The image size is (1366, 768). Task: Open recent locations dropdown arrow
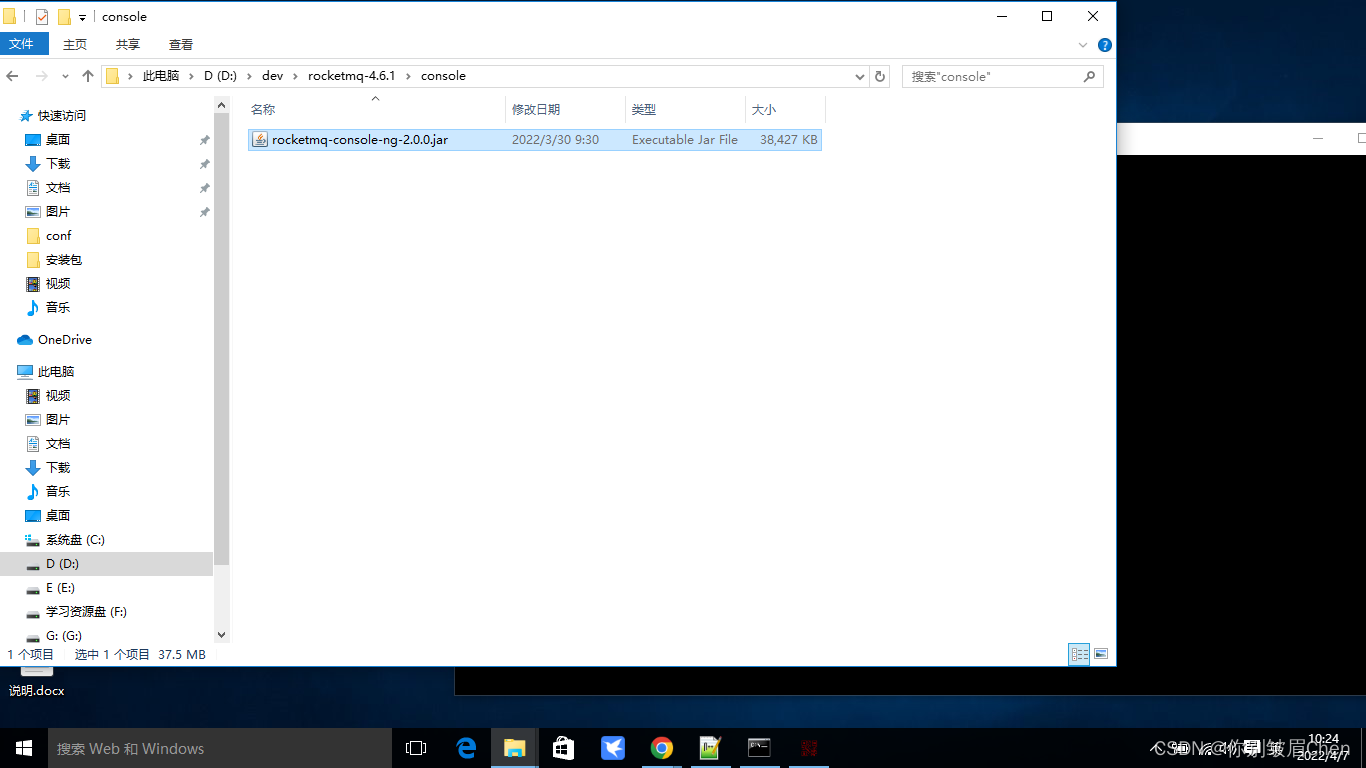tap(66, 76)
